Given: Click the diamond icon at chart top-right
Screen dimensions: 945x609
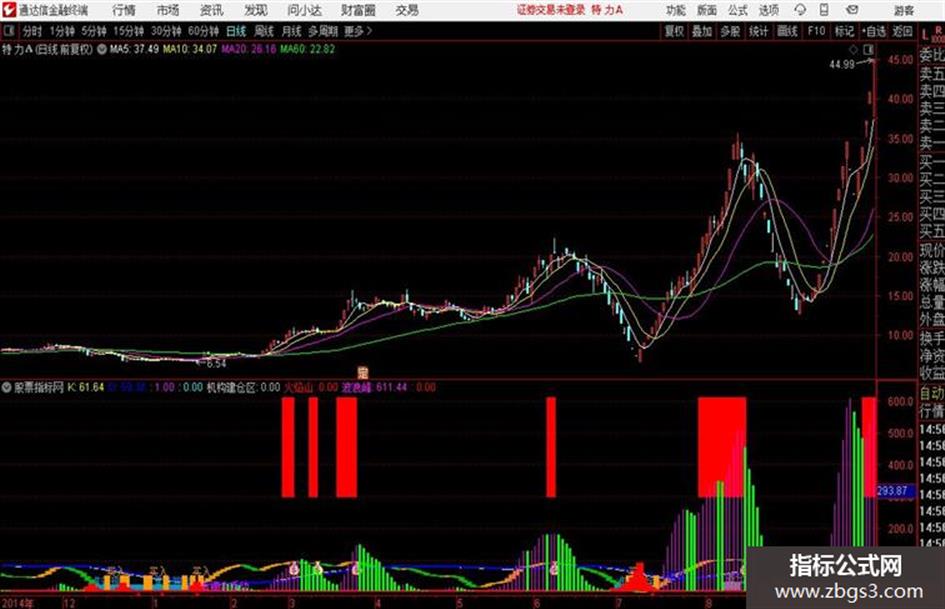Looking at the screenshot, I should pyautogui.click(x=853, y=49).
